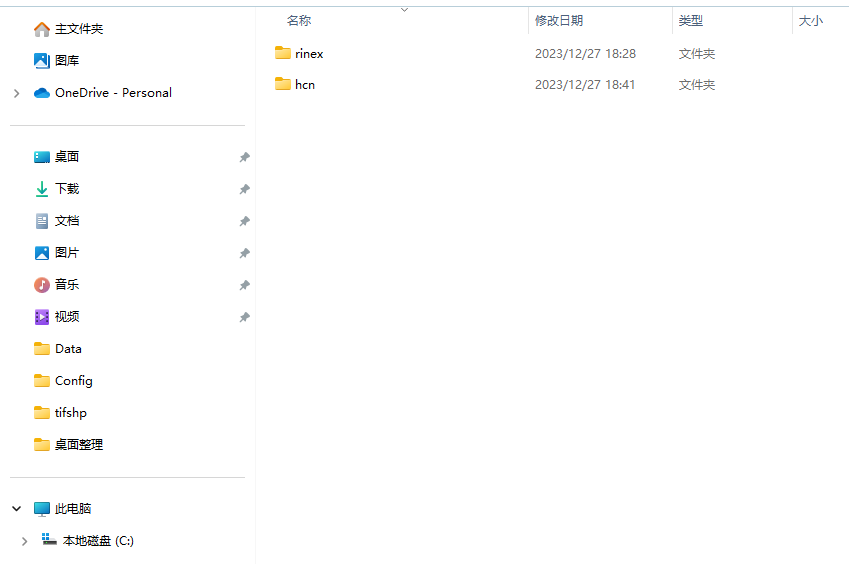Select 本地磁盘 (C:) label in tree
849x564 pixels.
click(x=98, y=541)
